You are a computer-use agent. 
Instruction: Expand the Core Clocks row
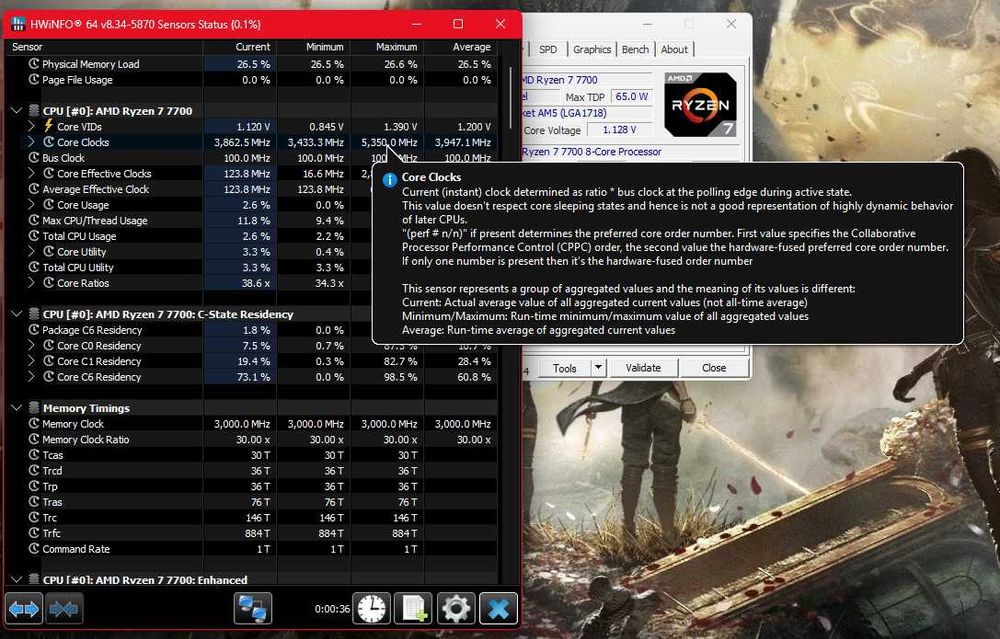point(31,142)
